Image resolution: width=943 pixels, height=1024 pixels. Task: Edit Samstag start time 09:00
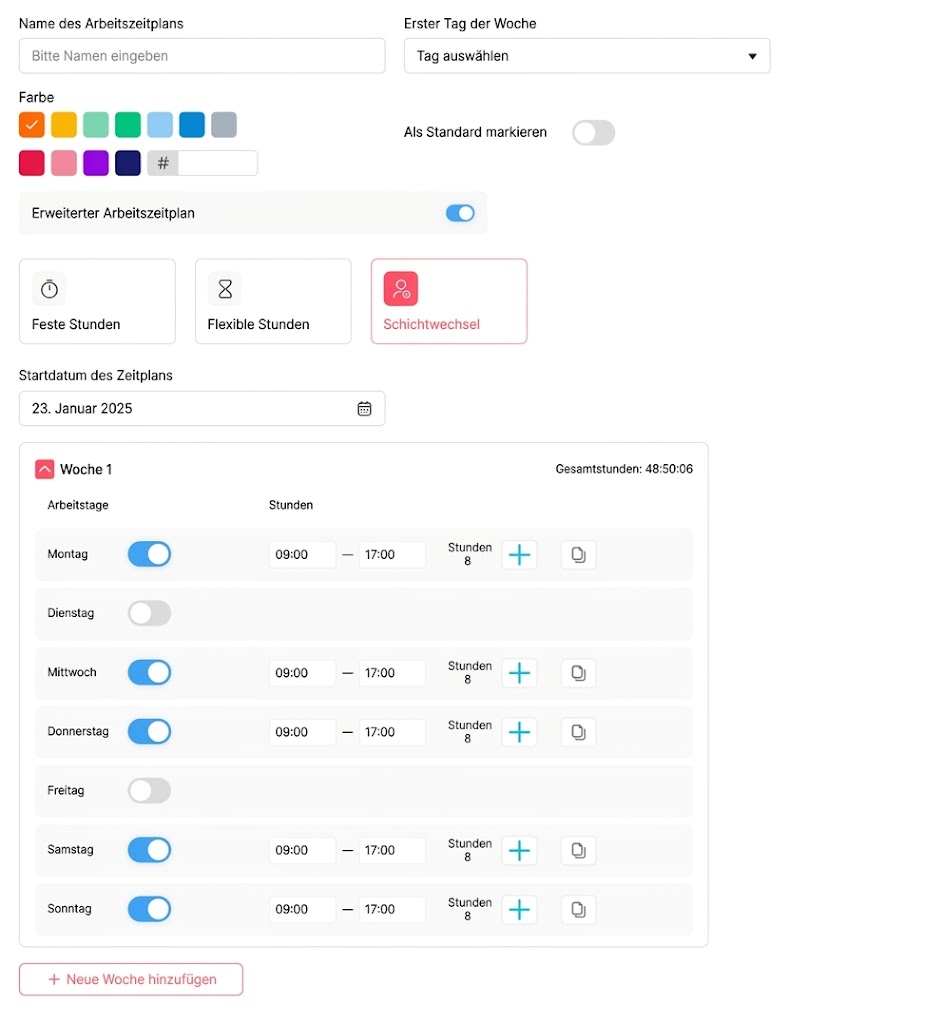pos(302,850)
